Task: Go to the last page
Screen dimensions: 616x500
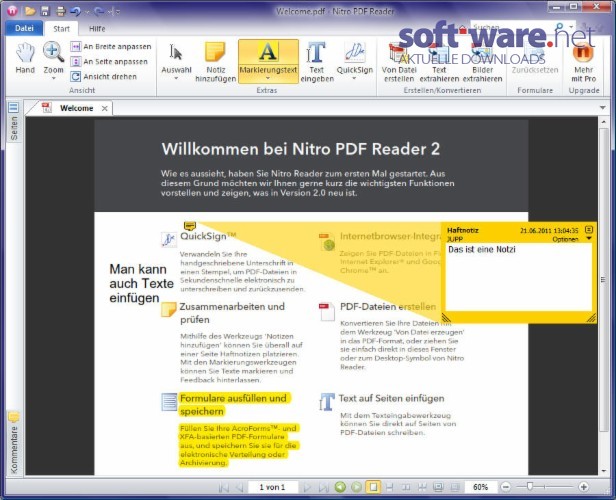Action: coord(324,487)
